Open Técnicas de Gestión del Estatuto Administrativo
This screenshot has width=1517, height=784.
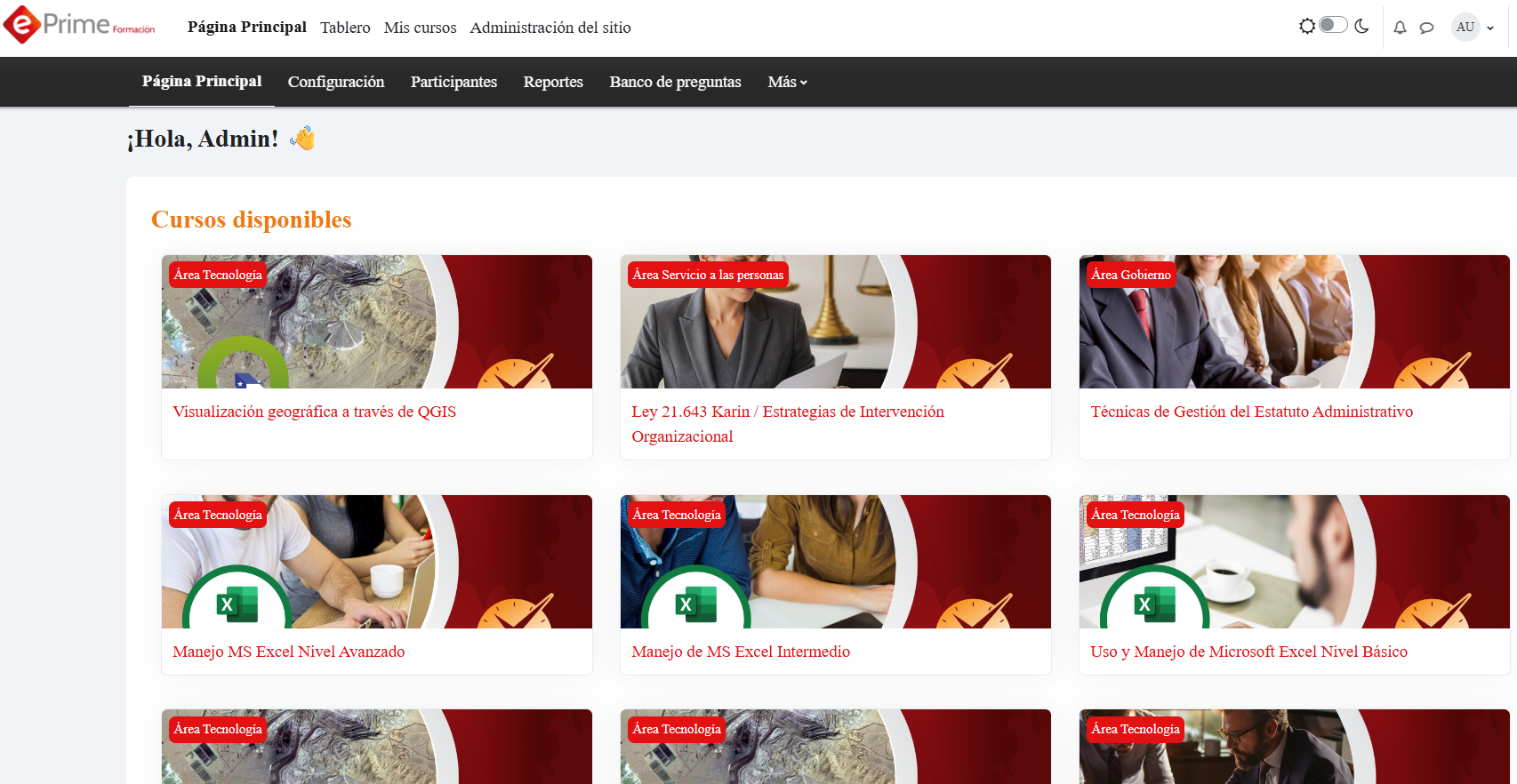point(1251,412)
